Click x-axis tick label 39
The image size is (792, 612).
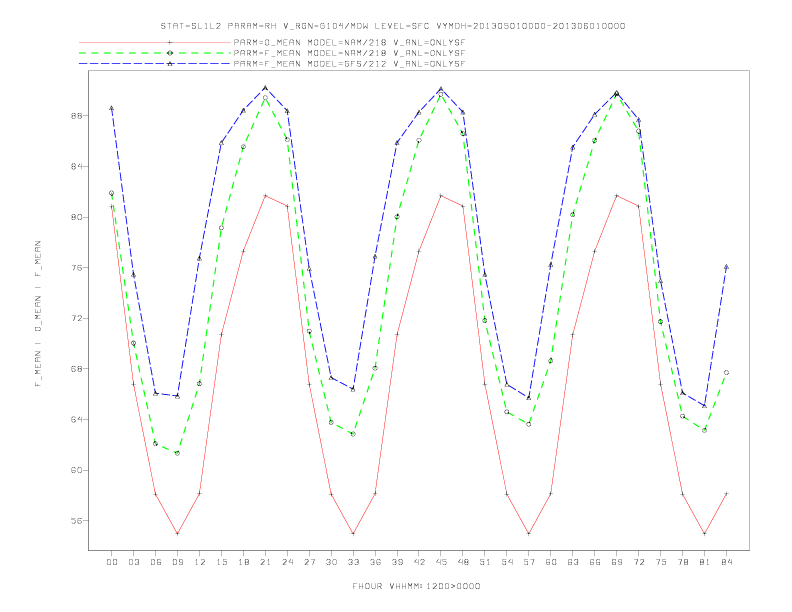(397, 562)
